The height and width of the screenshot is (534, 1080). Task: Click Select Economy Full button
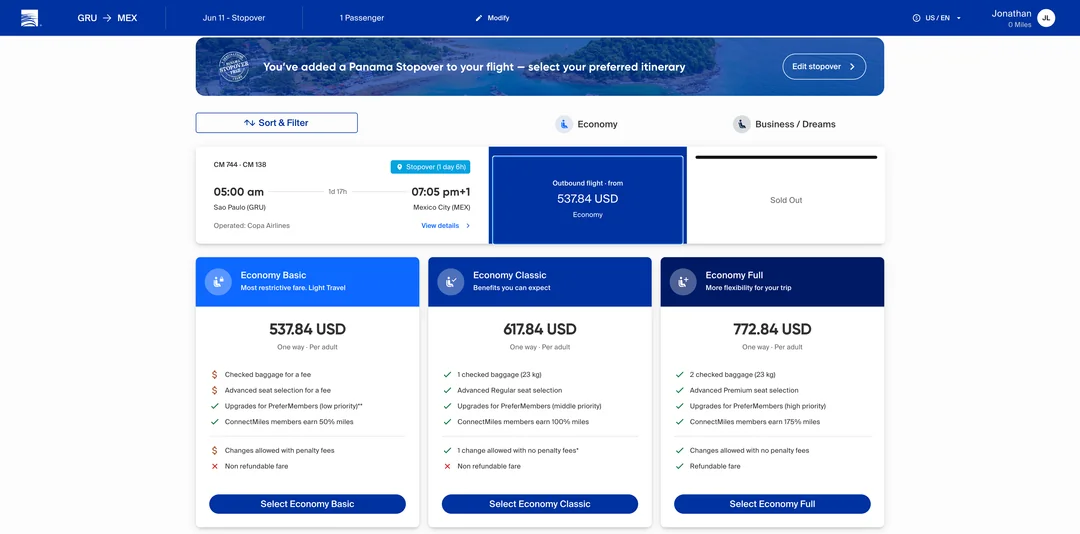(772, 504)
